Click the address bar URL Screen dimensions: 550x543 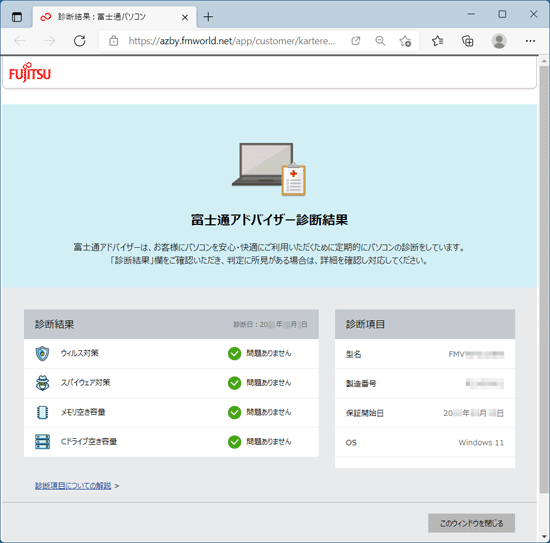click(x=232, y=41)
